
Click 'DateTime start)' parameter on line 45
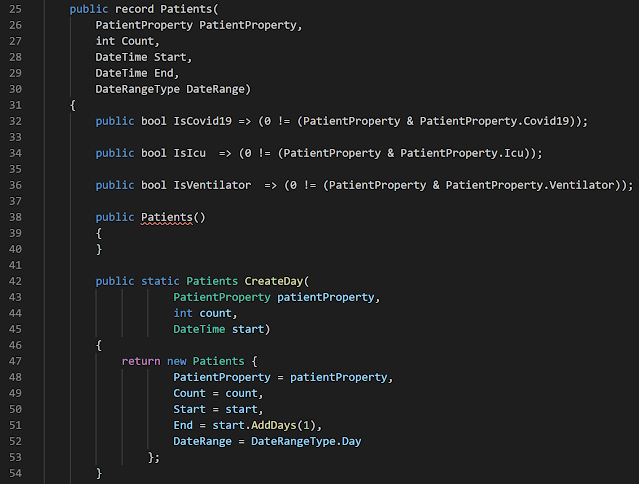coord(222,329)
